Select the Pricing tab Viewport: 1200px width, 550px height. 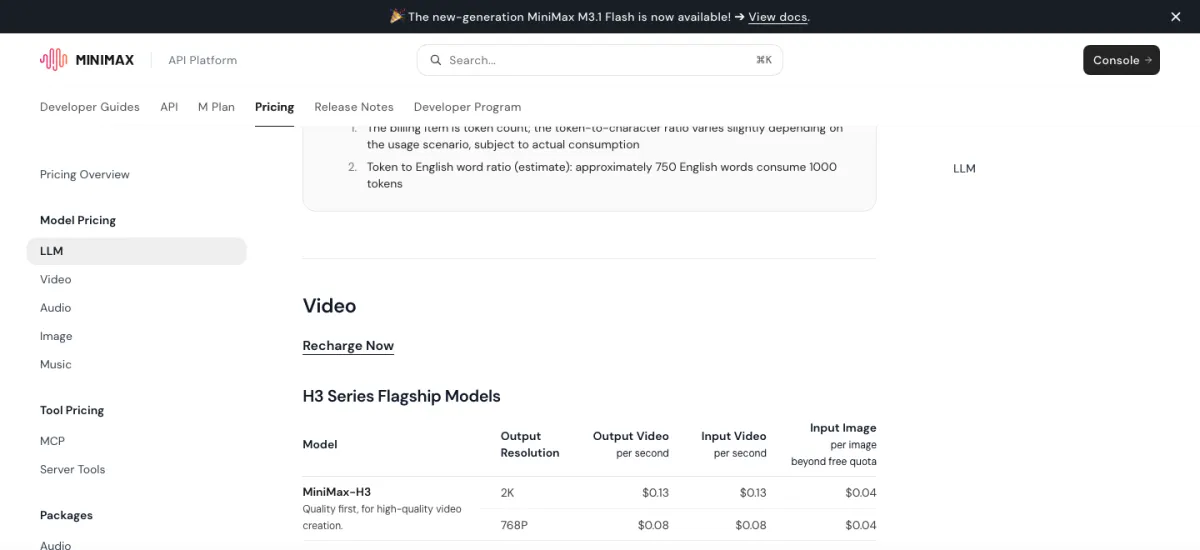point(274,107)
